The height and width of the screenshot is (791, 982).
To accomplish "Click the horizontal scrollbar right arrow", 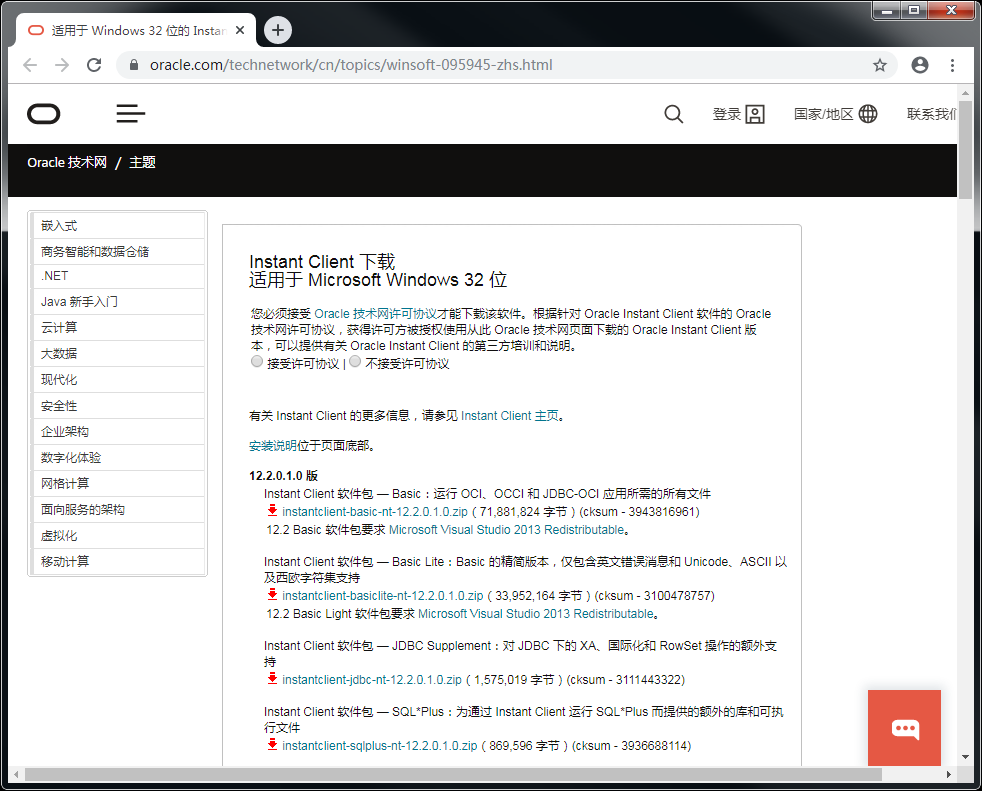I will (x=949, y=775).
